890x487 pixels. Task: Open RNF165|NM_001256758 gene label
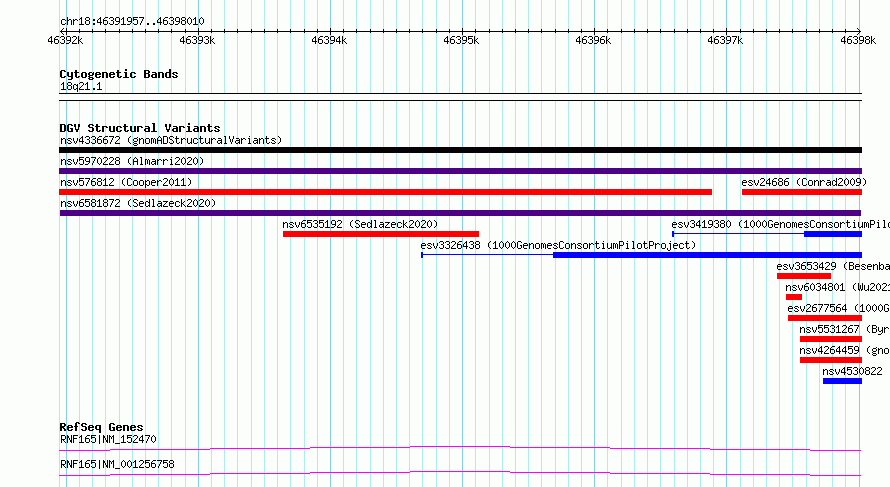tap(117, 464)
